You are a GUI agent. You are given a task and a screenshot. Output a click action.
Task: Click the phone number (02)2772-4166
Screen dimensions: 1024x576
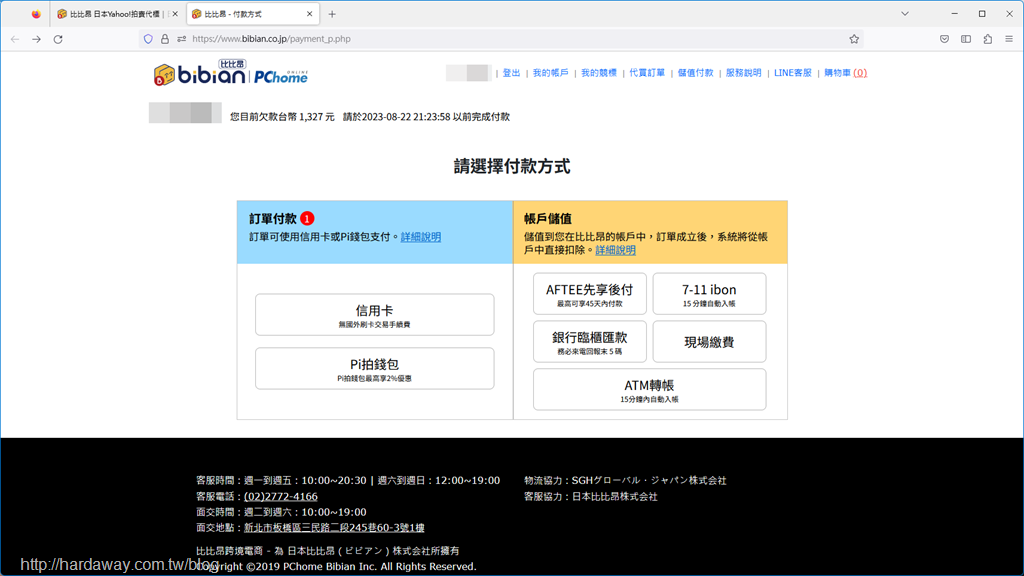click(x=281, y=496)
